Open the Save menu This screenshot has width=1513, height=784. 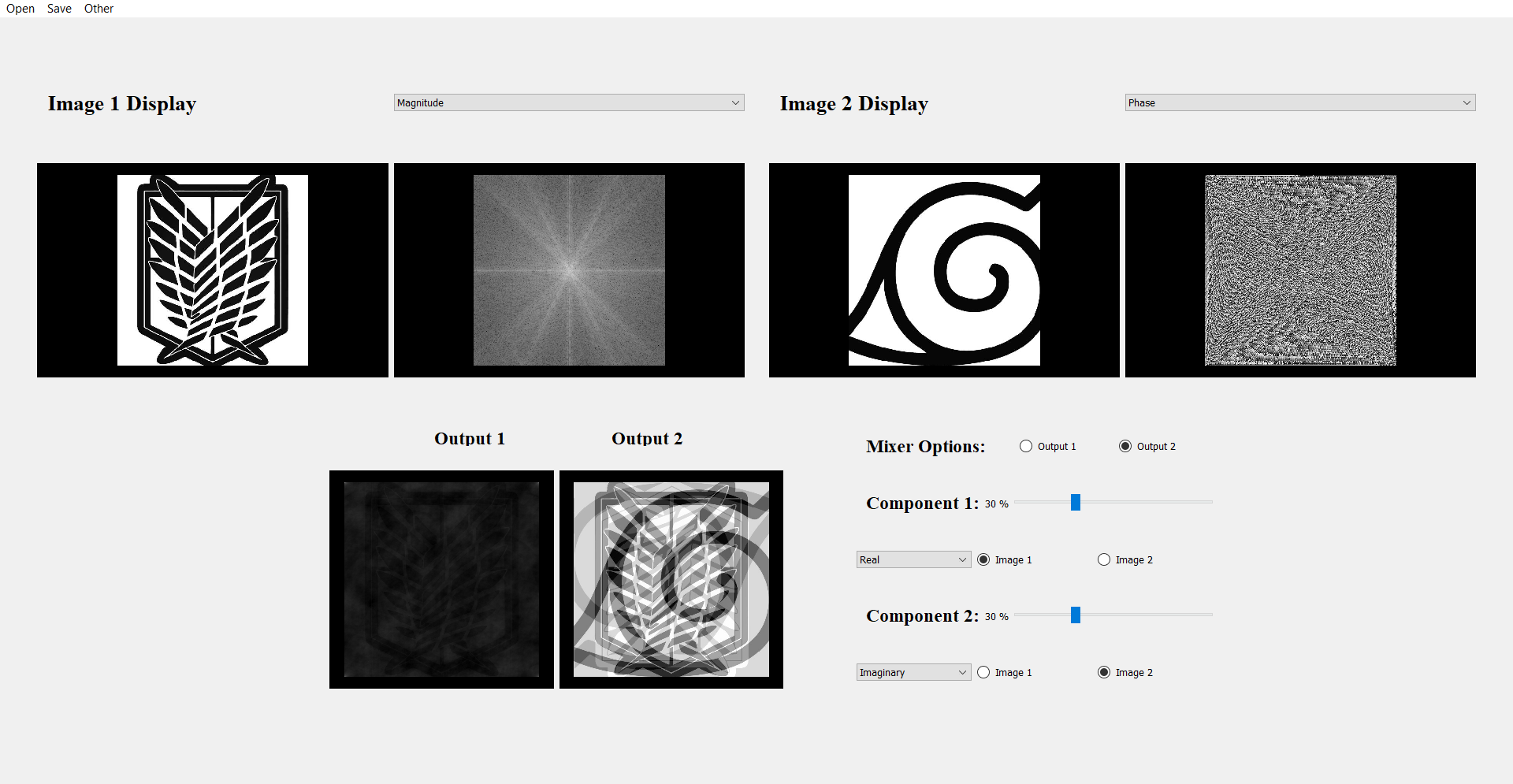59,9
